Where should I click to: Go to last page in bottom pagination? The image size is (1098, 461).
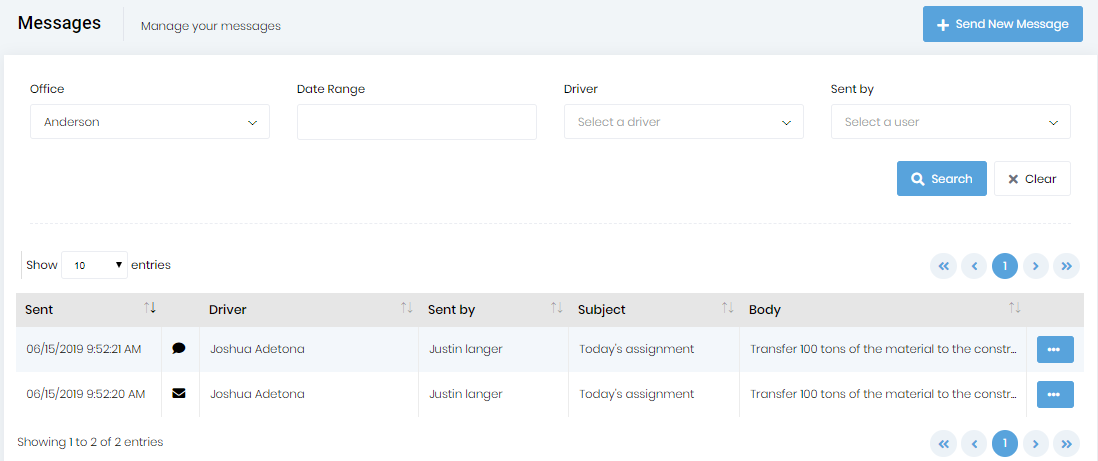coord(1066,443)
